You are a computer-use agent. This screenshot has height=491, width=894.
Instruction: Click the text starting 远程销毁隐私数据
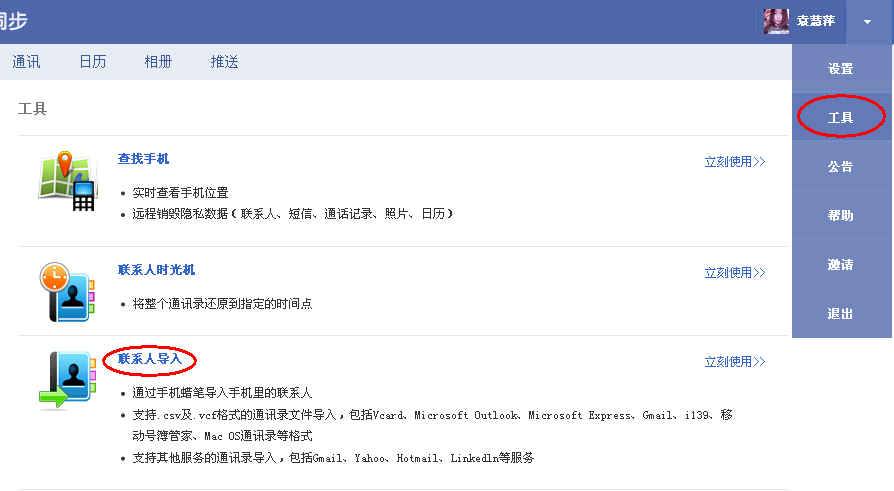pyautogui.click(x=293, y=214)
